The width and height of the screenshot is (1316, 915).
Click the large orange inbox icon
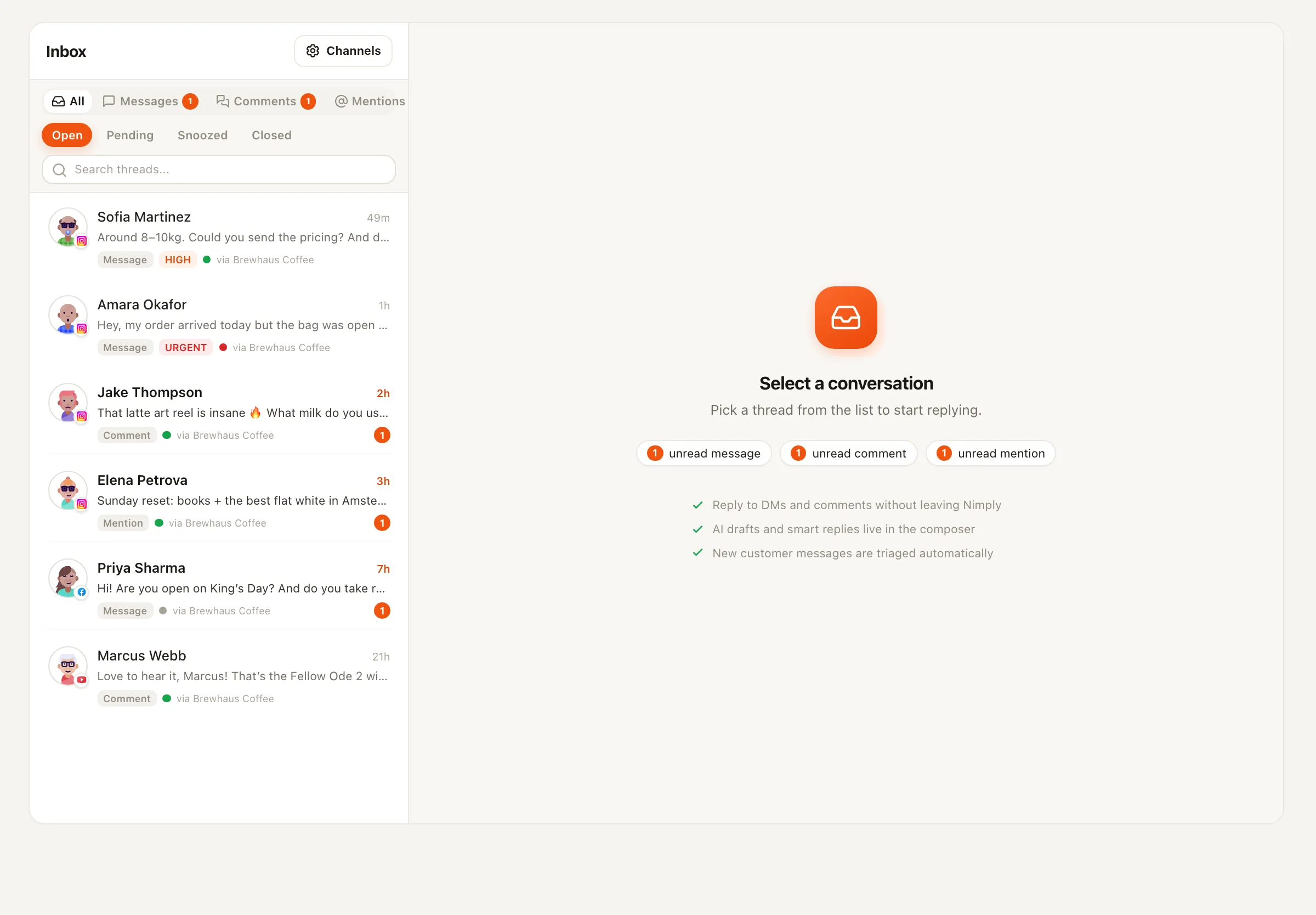tap(846, 318)
